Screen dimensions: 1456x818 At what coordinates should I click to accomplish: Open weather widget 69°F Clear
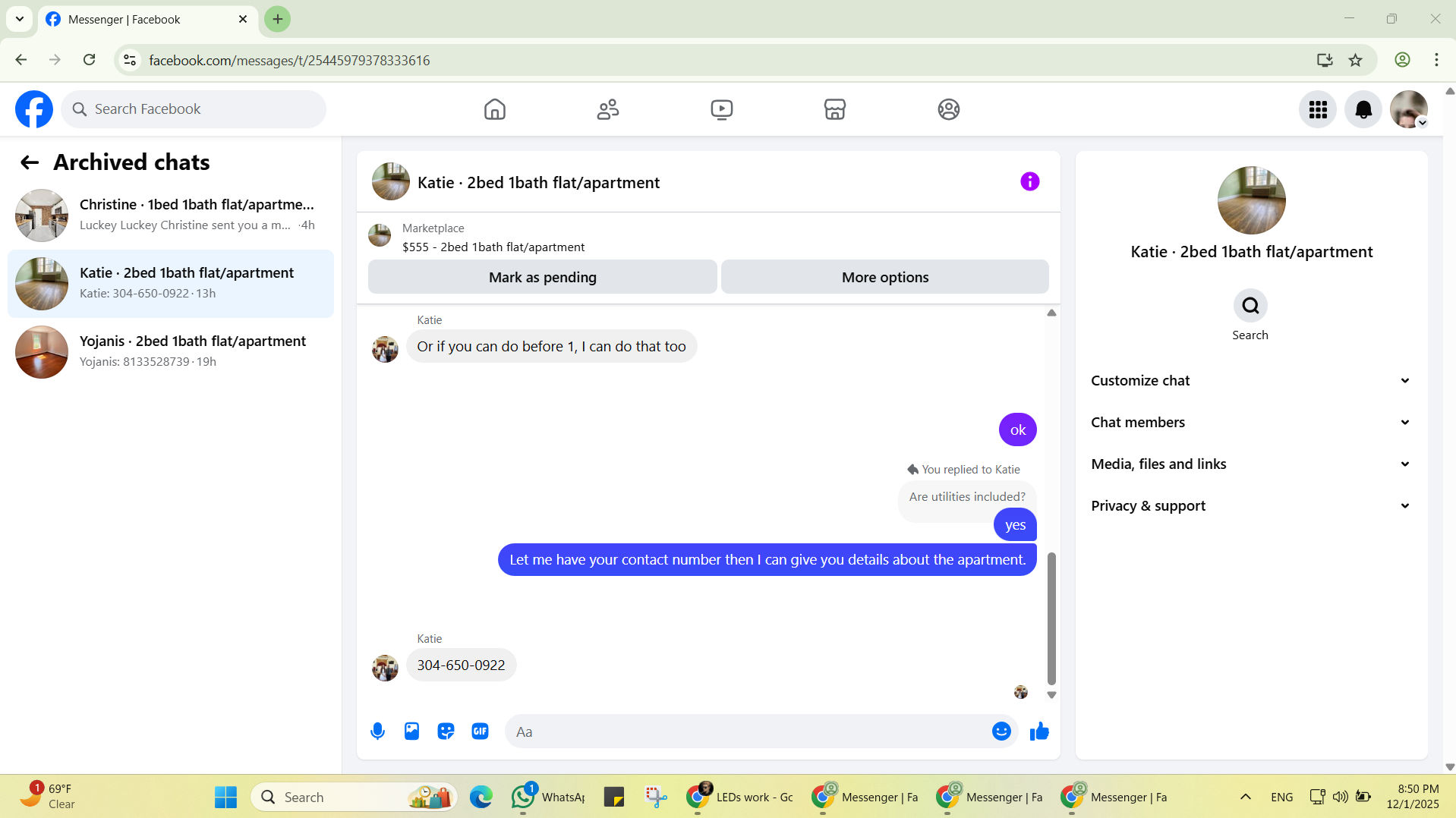click(48, 797)
